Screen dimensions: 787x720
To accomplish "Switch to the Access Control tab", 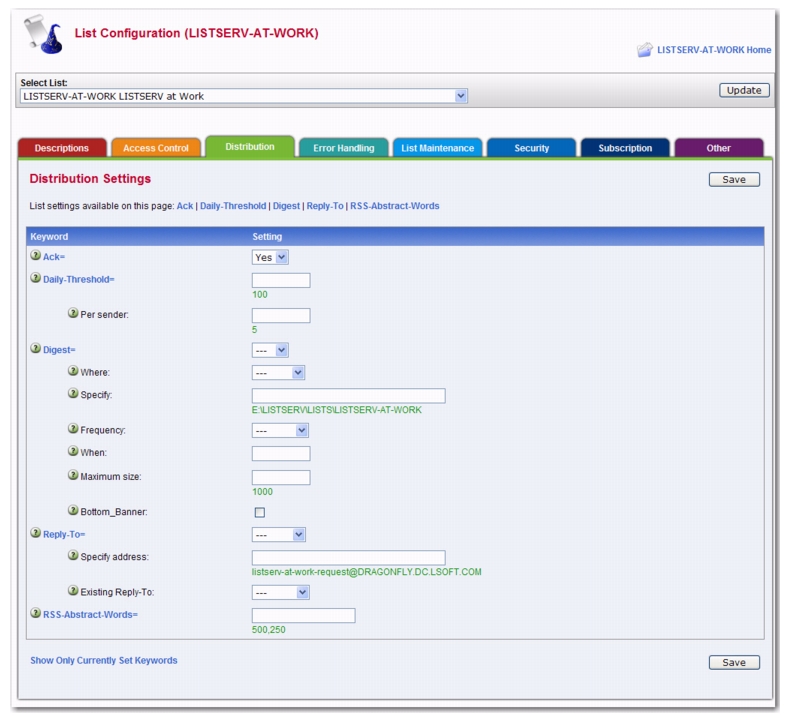I will point(156,148).
